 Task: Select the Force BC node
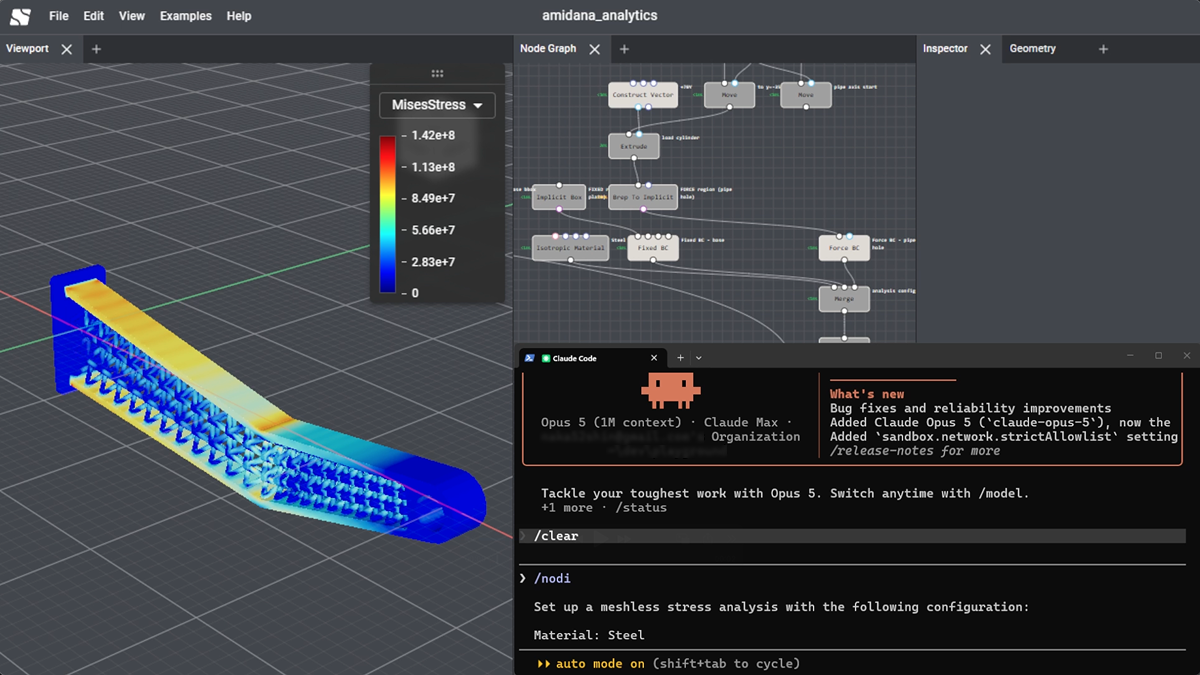pos(844,248)
